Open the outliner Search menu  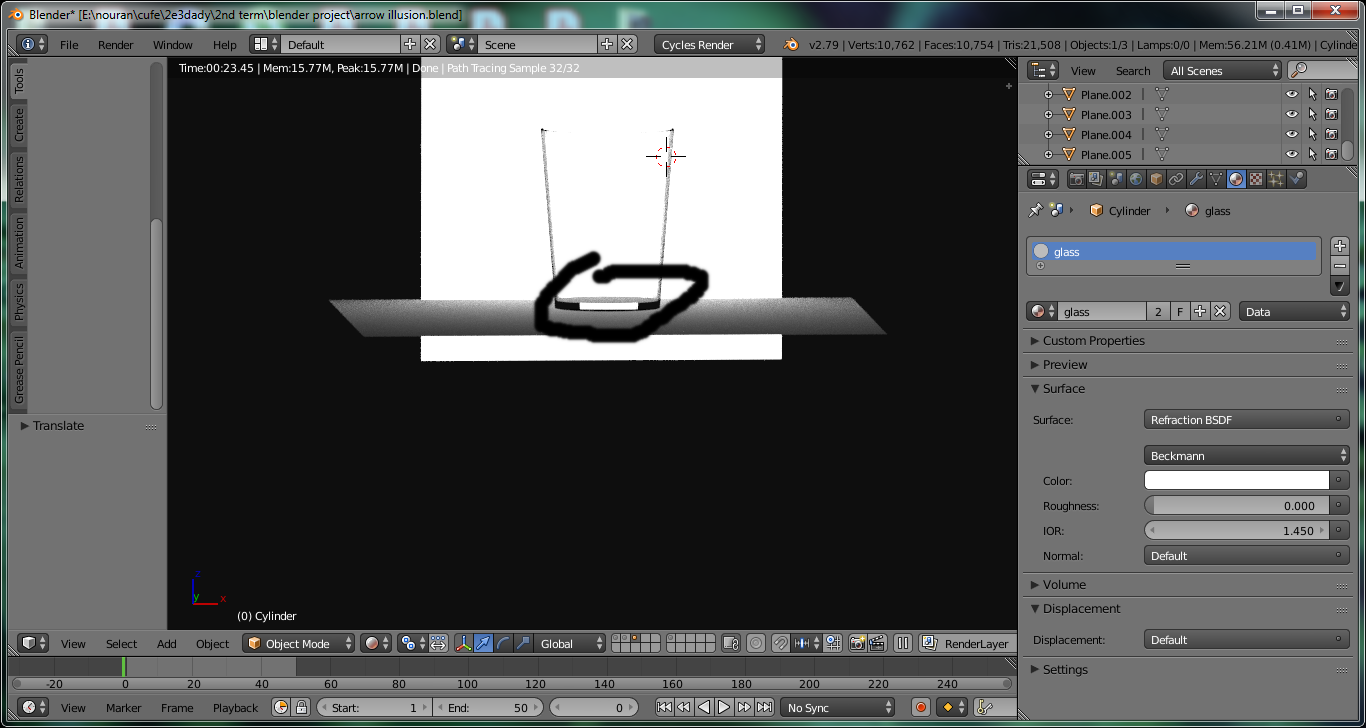pos(1133,71)
